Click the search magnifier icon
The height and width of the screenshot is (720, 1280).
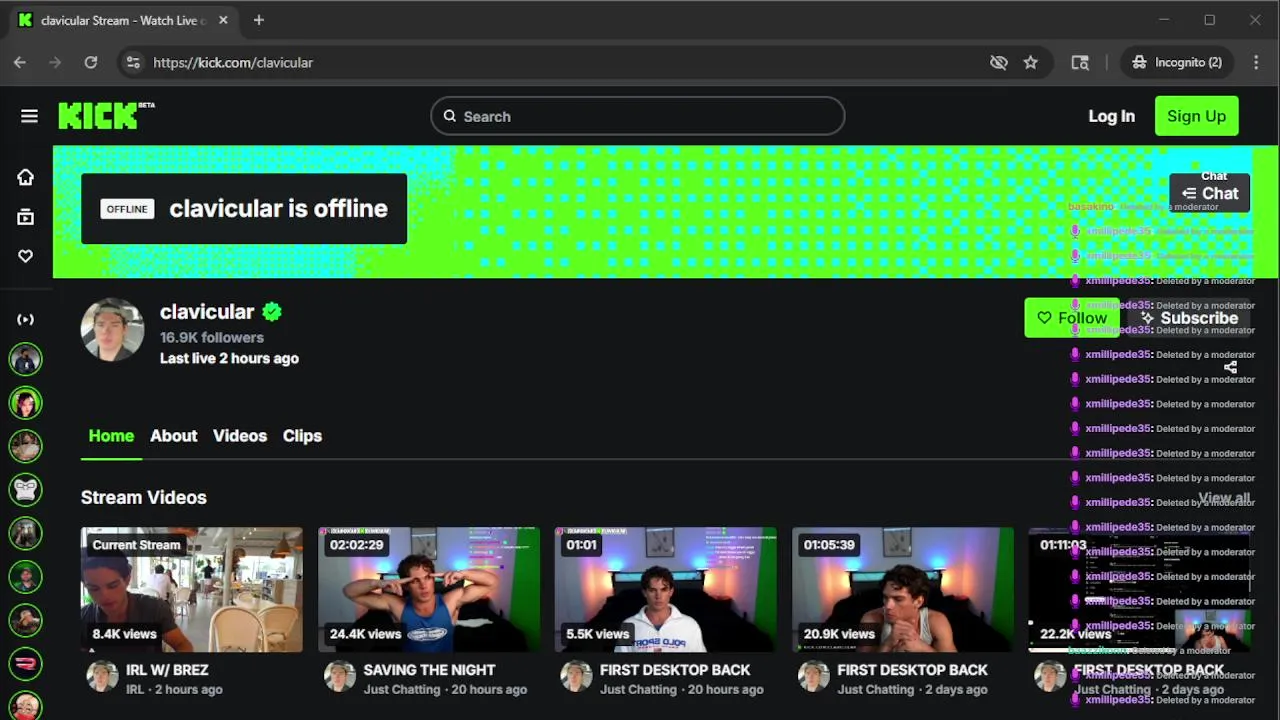click(450, 116)
